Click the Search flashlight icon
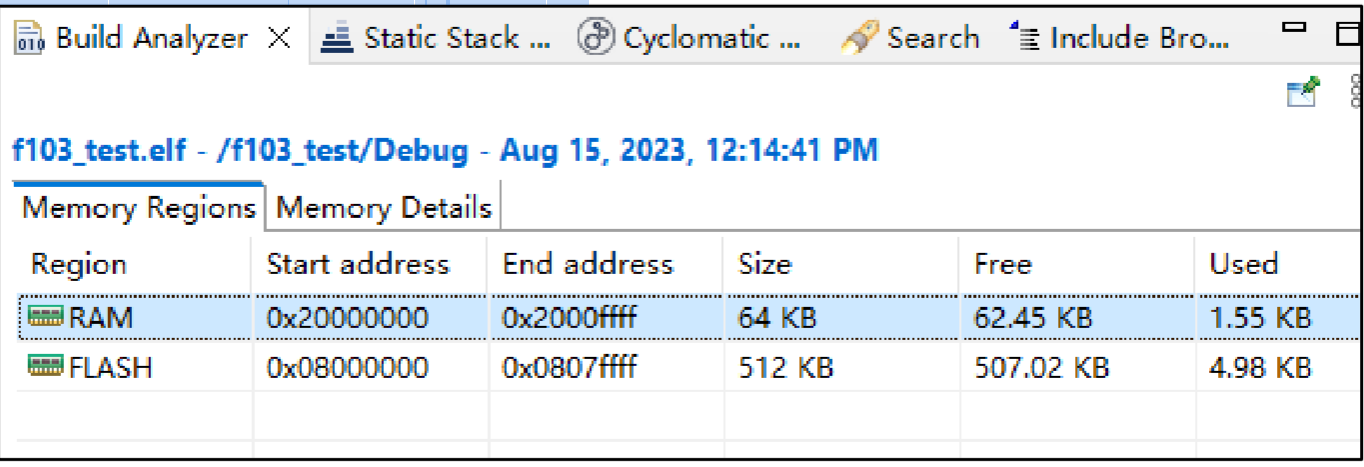 859,39
